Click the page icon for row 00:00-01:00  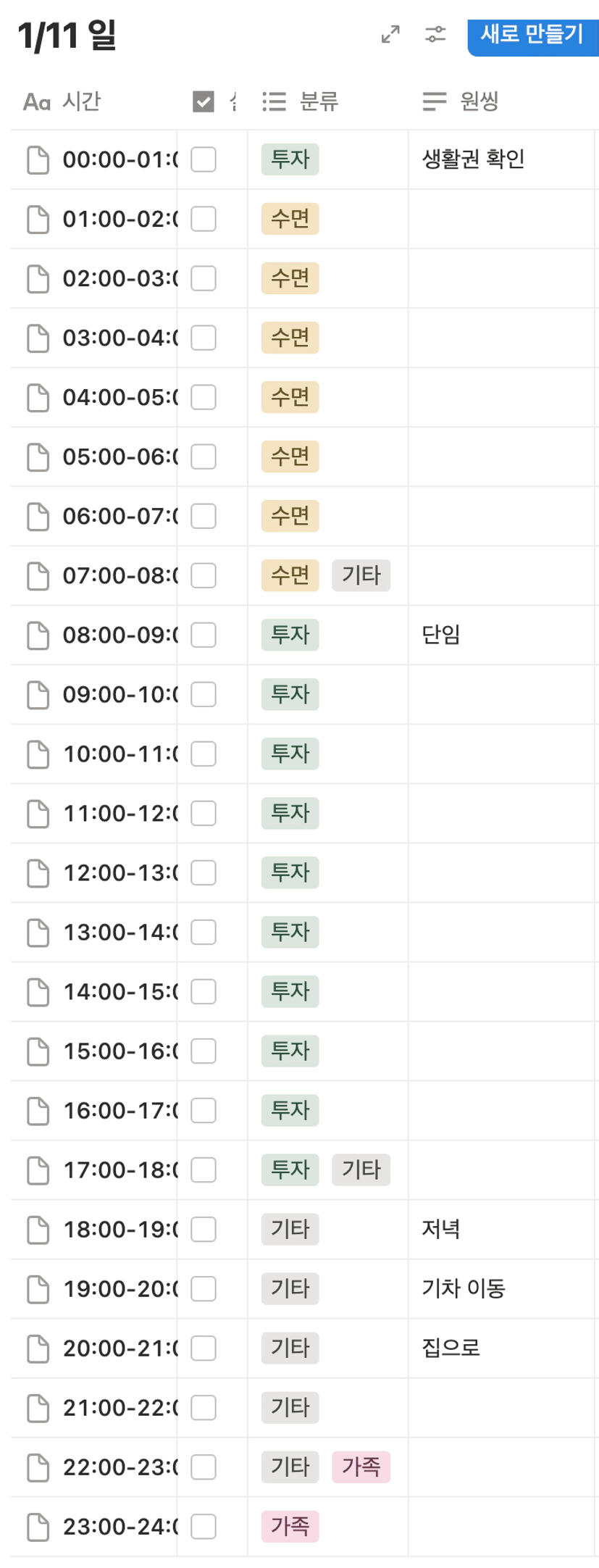click(x=38, y=160)
